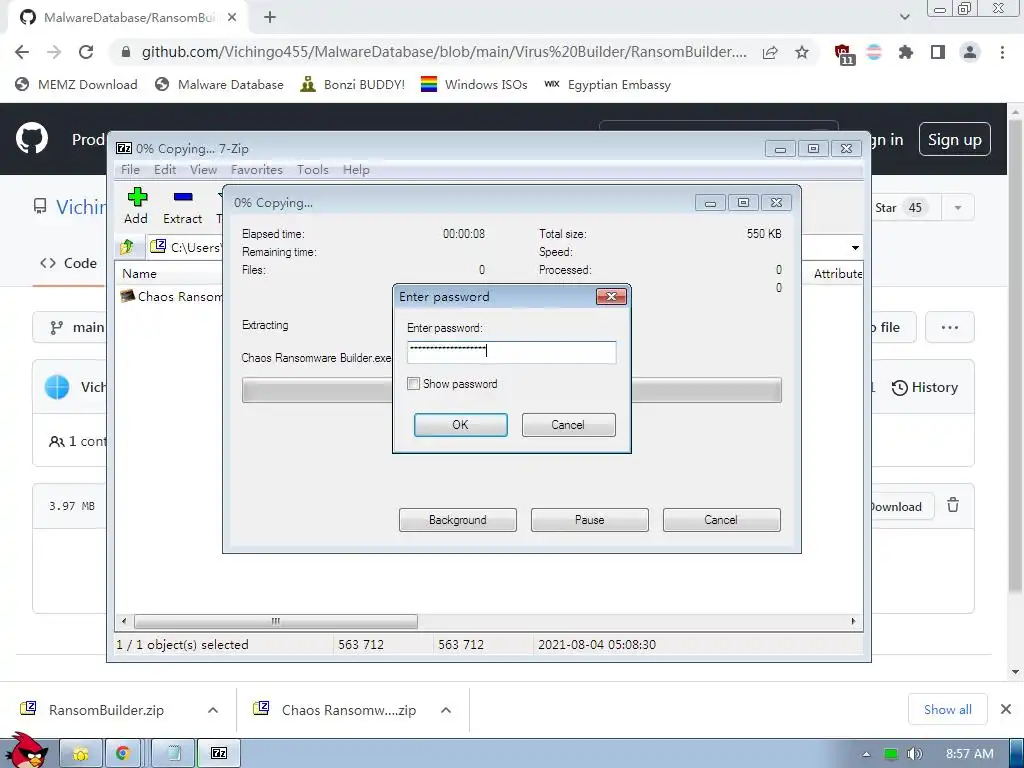The height and width of the screenshot is (768, 1024).
Task: Open 7-Zip Tools menu
Action: coord(313,170)
